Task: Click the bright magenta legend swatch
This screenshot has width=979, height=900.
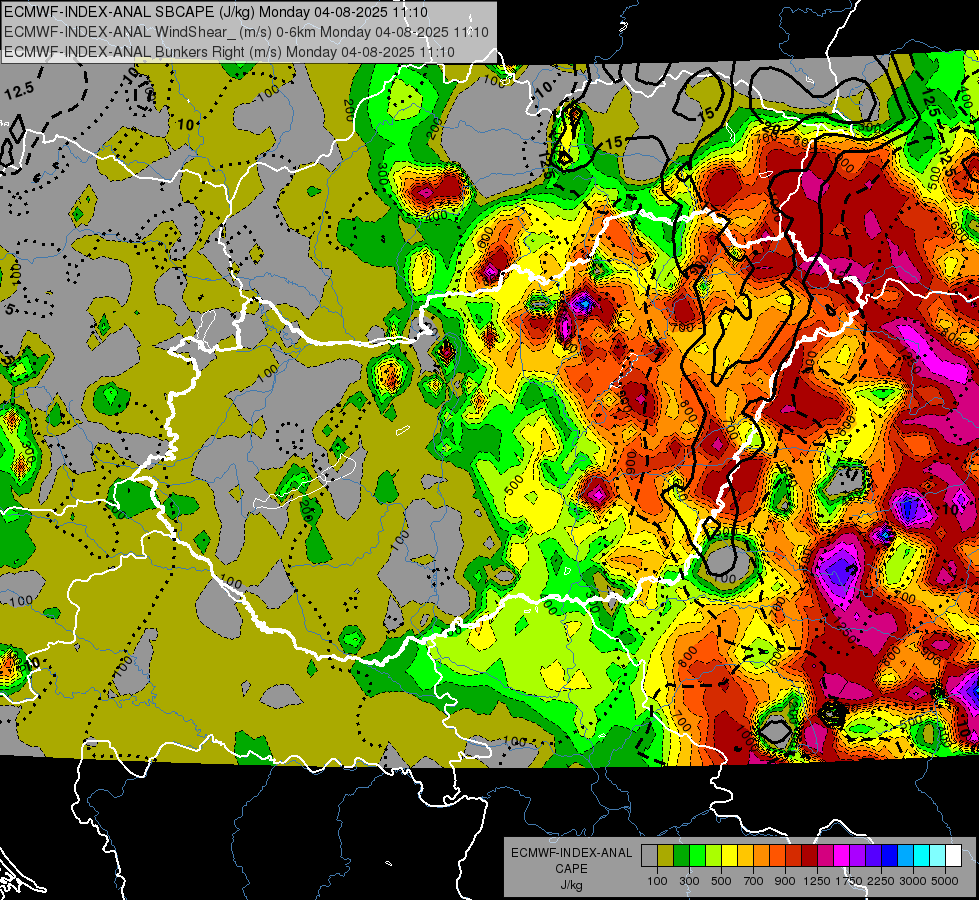Action: pos(842,855)
